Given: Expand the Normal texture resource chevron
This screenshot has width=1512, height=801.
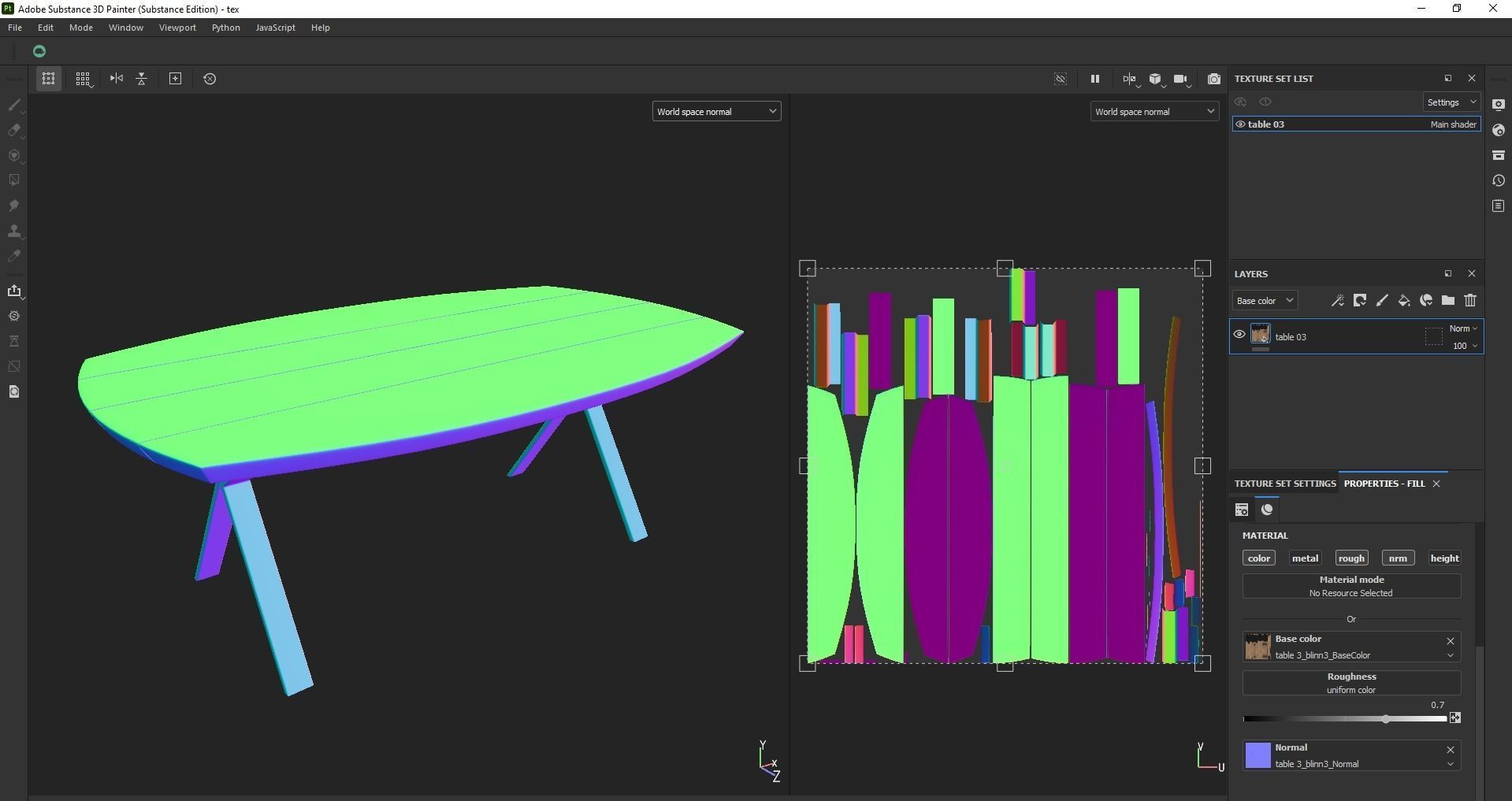Looking at the screenshot, I should [x=1450, y=764].
